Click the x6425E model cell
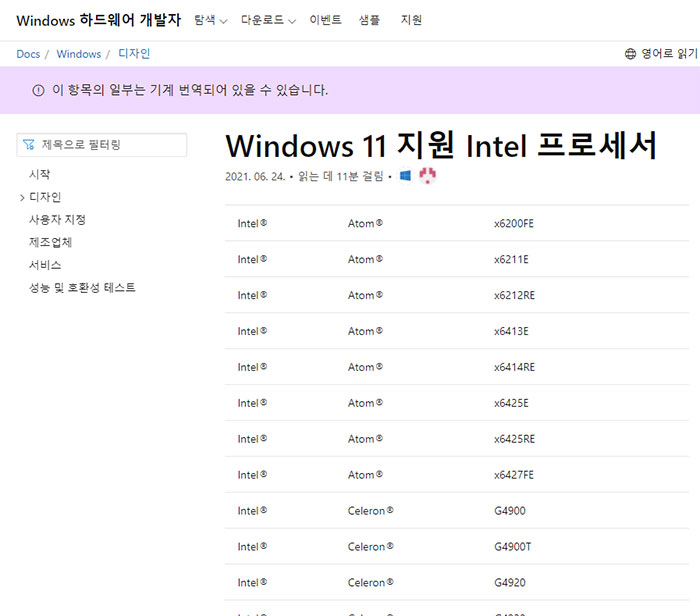Screen dimensions: 700x616 511,403
